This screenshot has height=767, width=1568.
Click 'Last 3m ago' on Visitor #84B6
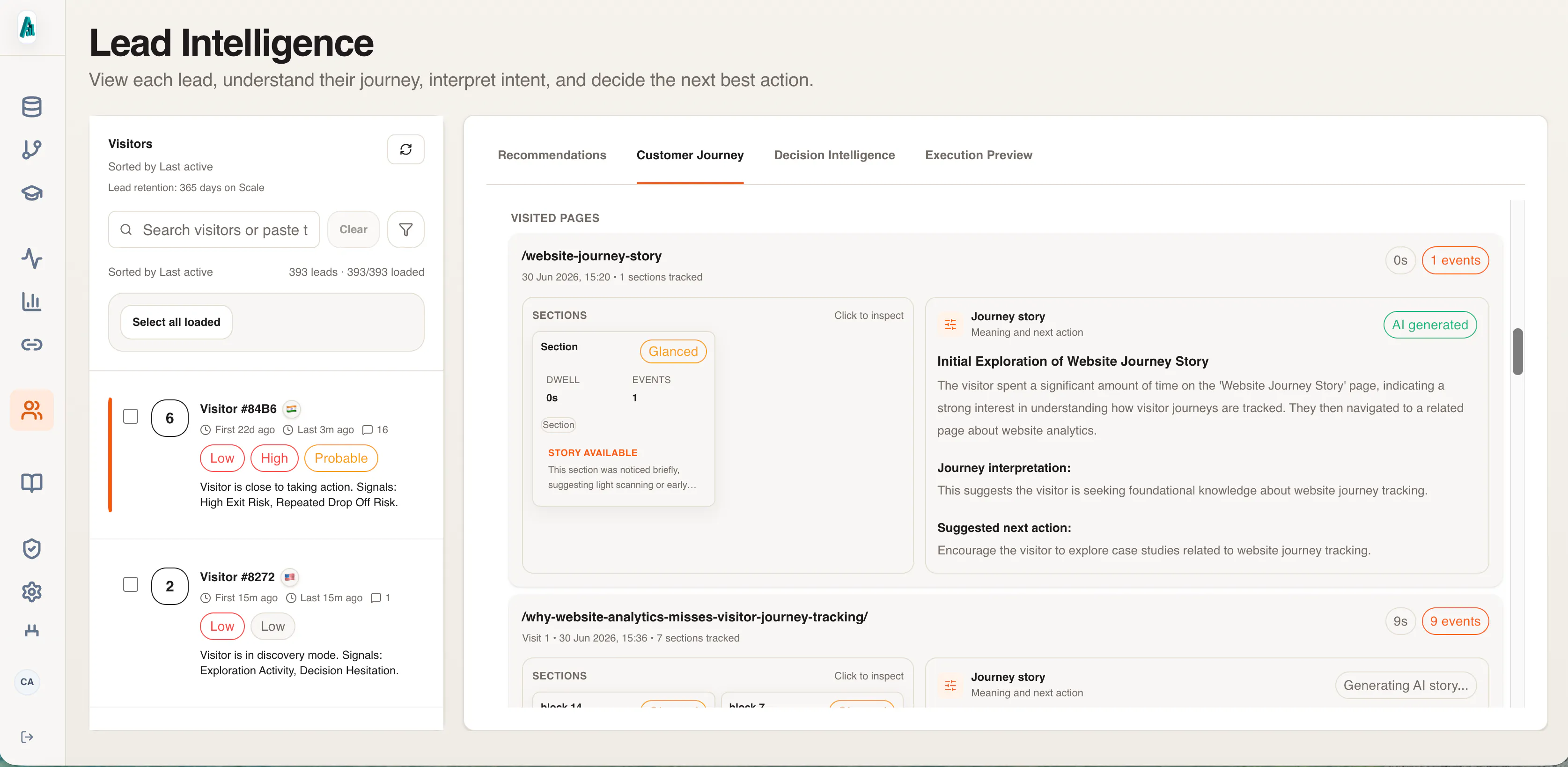click(326, 430)
